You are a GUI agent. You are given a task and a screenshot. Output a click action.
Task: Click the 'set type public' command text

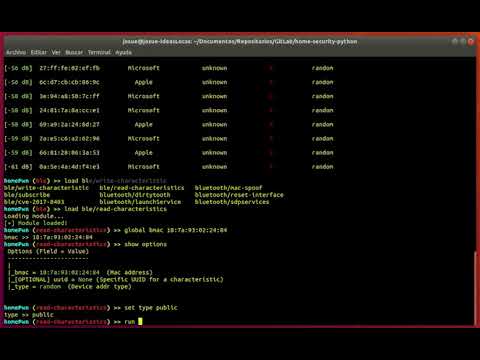click(151, 308)
